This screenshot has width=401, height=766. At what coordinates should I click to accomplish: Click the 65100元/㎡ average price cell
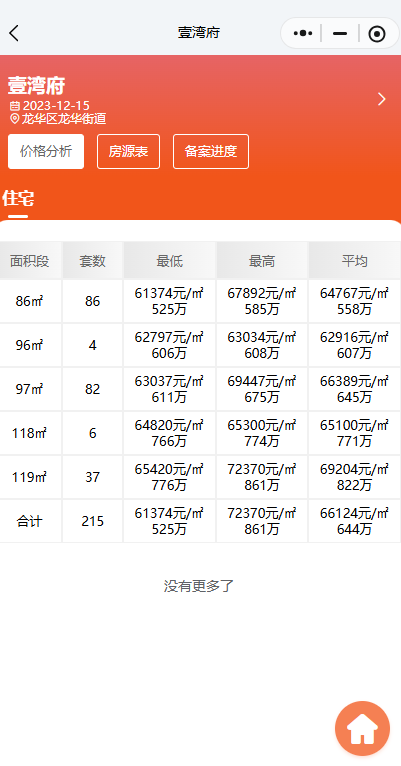(355, 433)
